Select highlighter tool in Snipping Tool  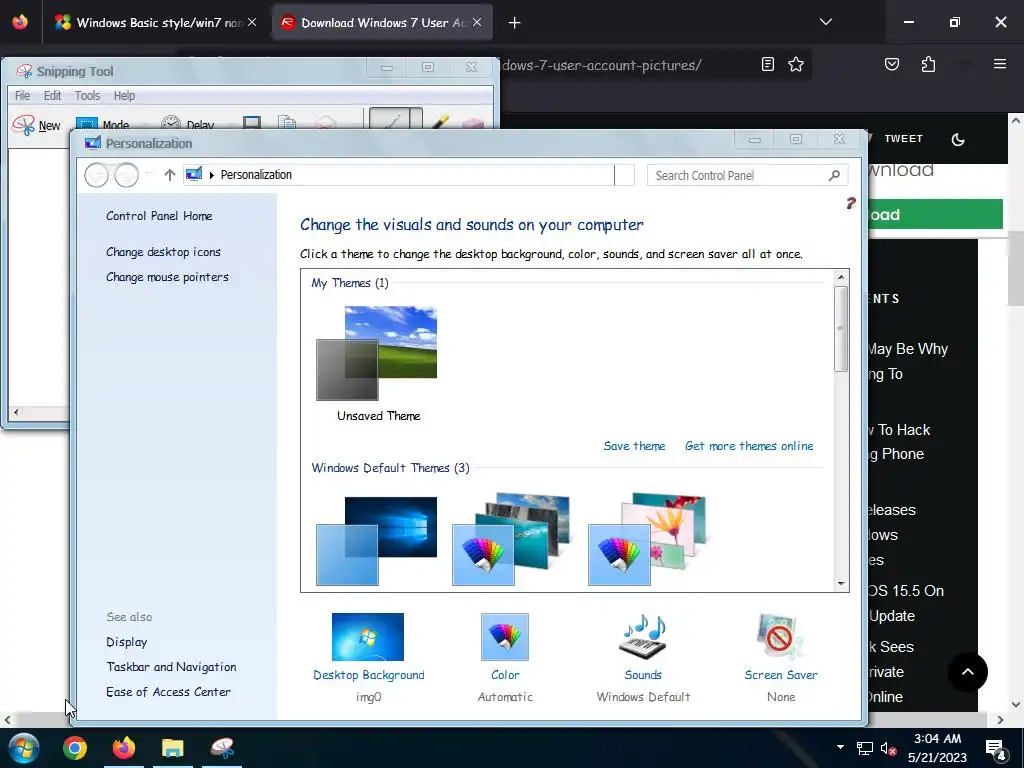click(440, 122)
